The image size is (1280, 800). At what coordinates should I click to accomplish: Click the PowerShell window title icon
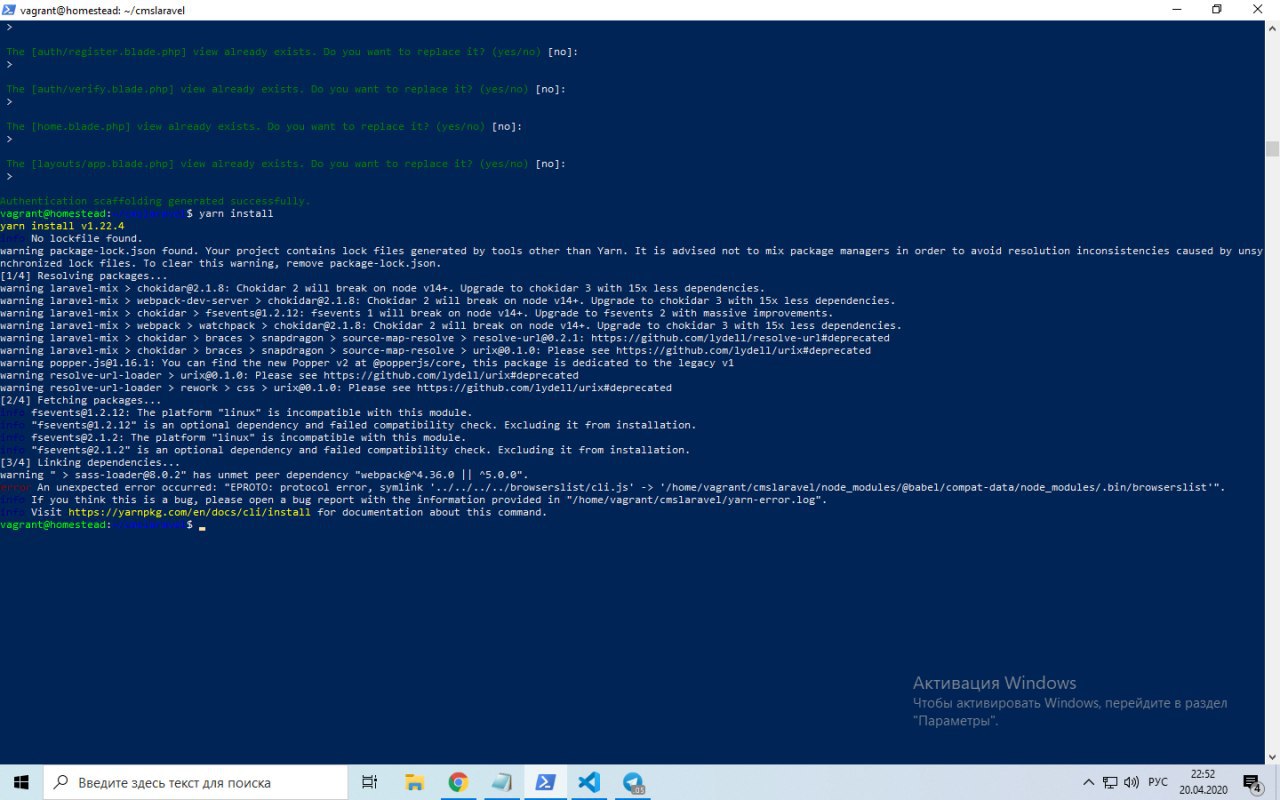coord(9,10)
